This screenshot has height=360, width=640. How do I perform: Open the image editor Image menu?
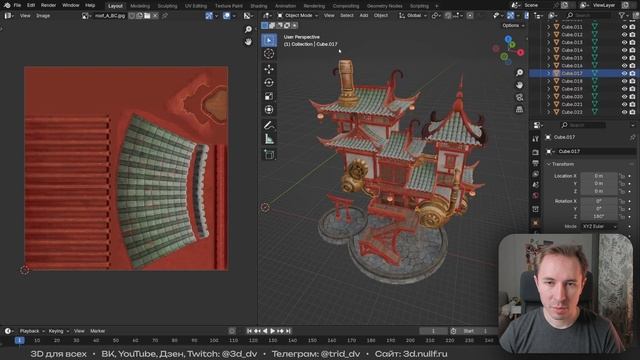(43, 16)
